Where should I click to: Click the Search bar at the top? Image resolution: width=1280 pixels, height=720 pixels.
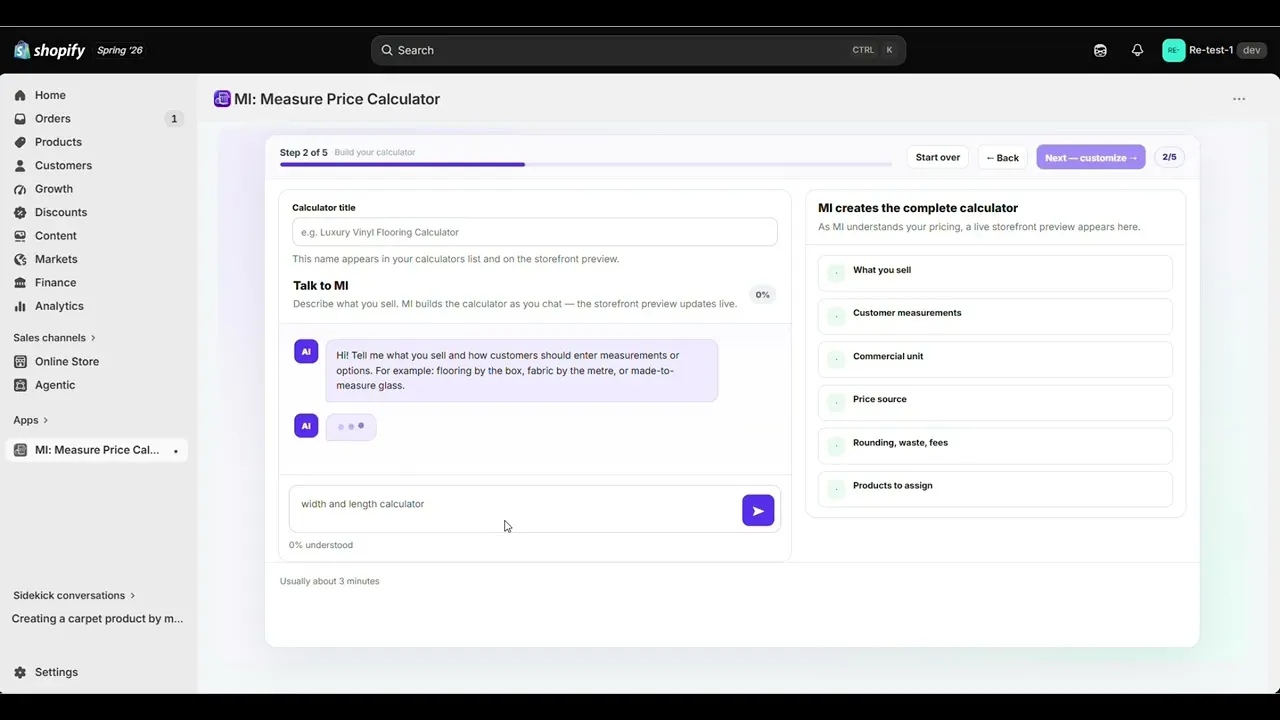tap(638, 50)
